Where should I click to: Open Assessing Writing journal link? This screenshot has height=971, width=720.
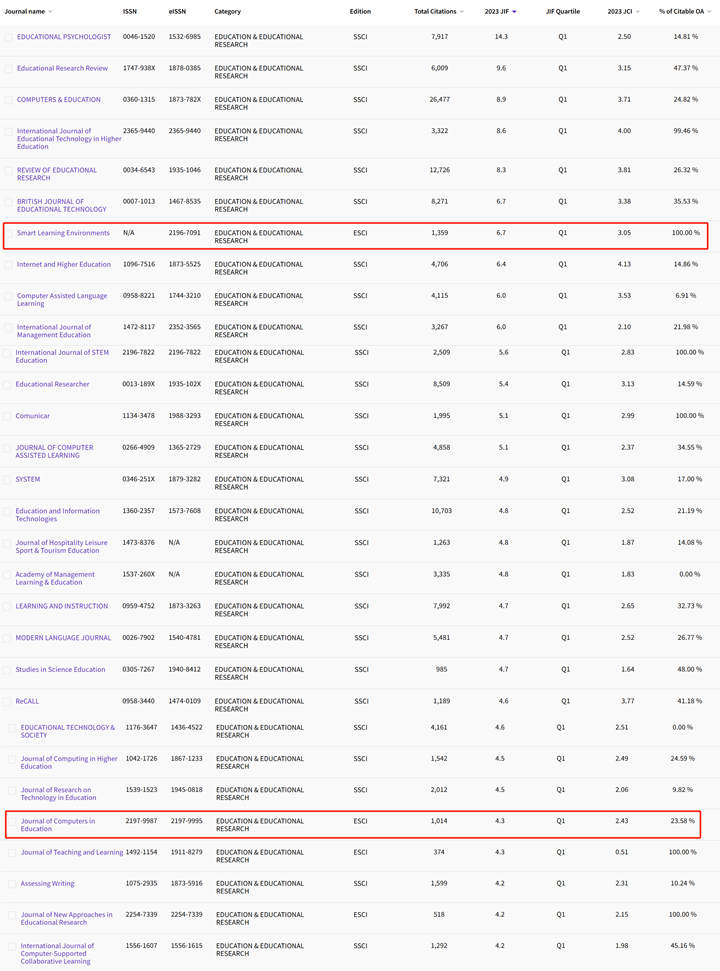point(47,884)
